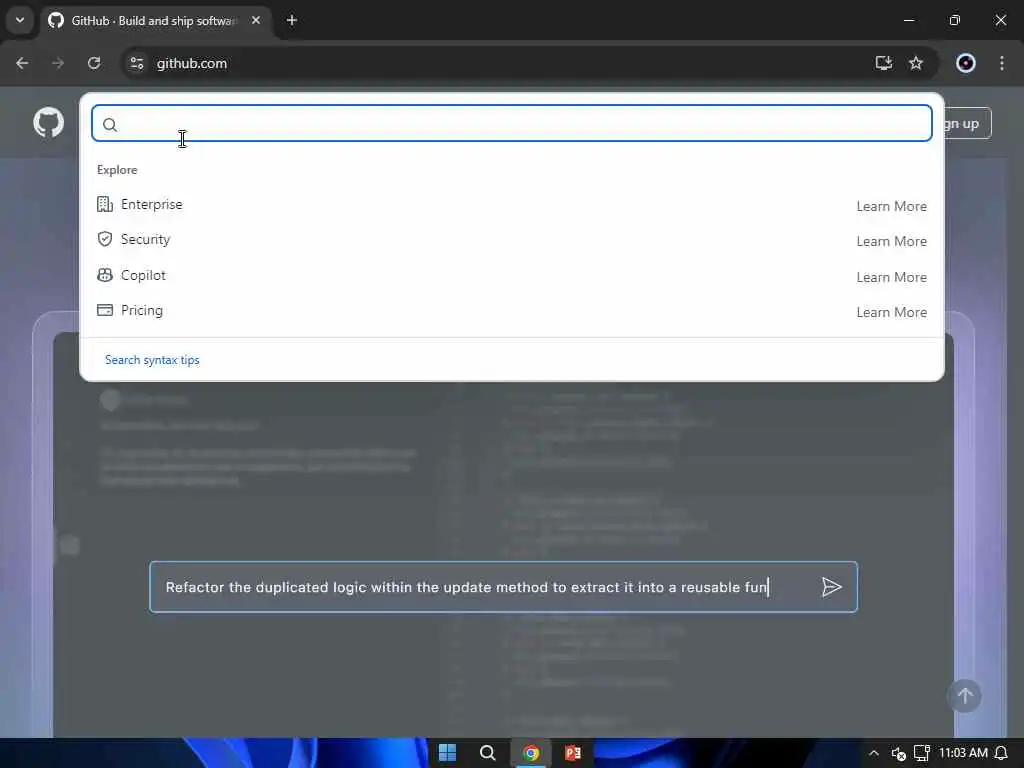Click the GitHub octocat logo
Viewport: 1024px width, 768px height.
click(x=49, y=123)
